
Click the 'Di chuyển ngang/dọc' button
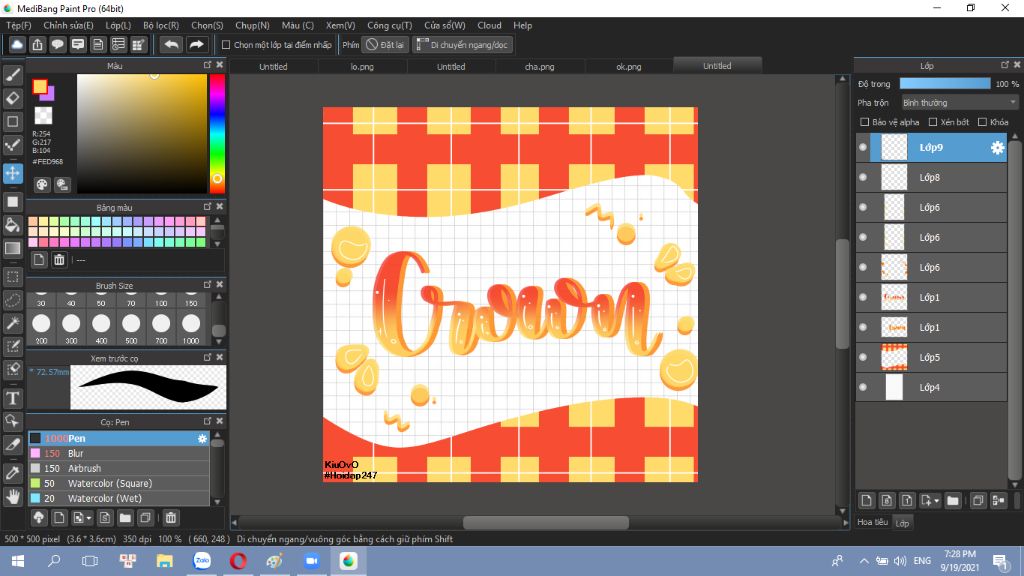coord(463,45)
